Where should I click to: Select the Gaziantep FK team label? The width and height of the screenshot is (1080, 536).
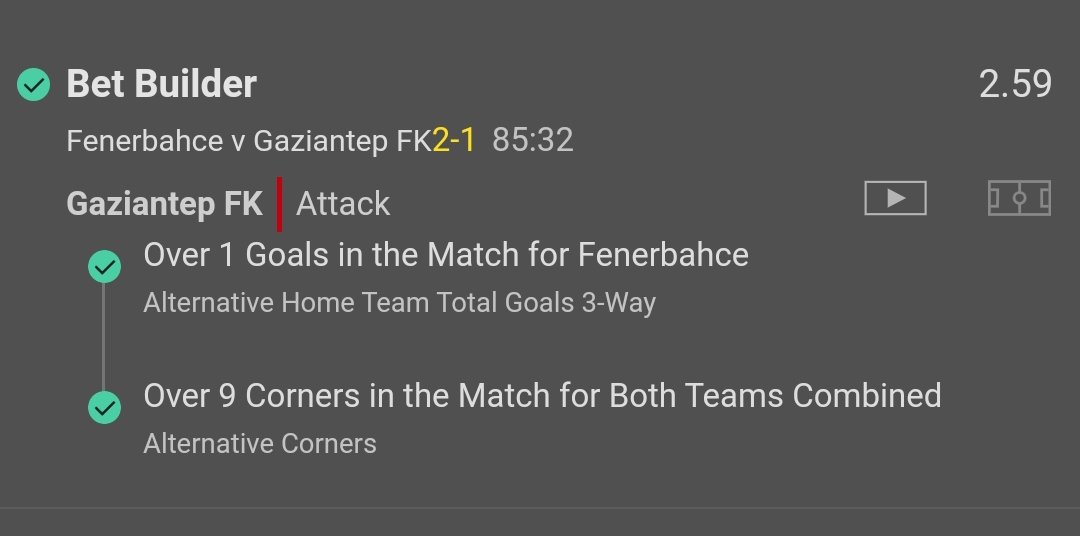coord(164,204)
